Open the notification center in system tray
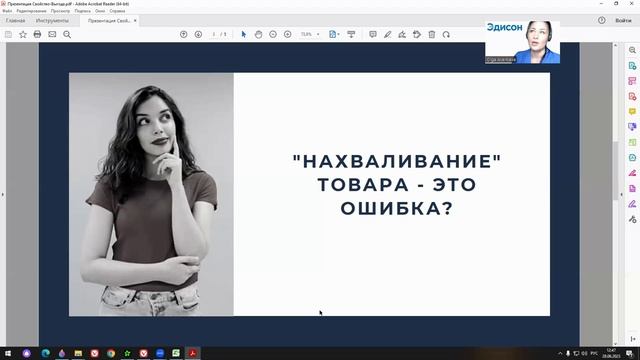Viewport: 640px width, 360px height. point(630,353)
